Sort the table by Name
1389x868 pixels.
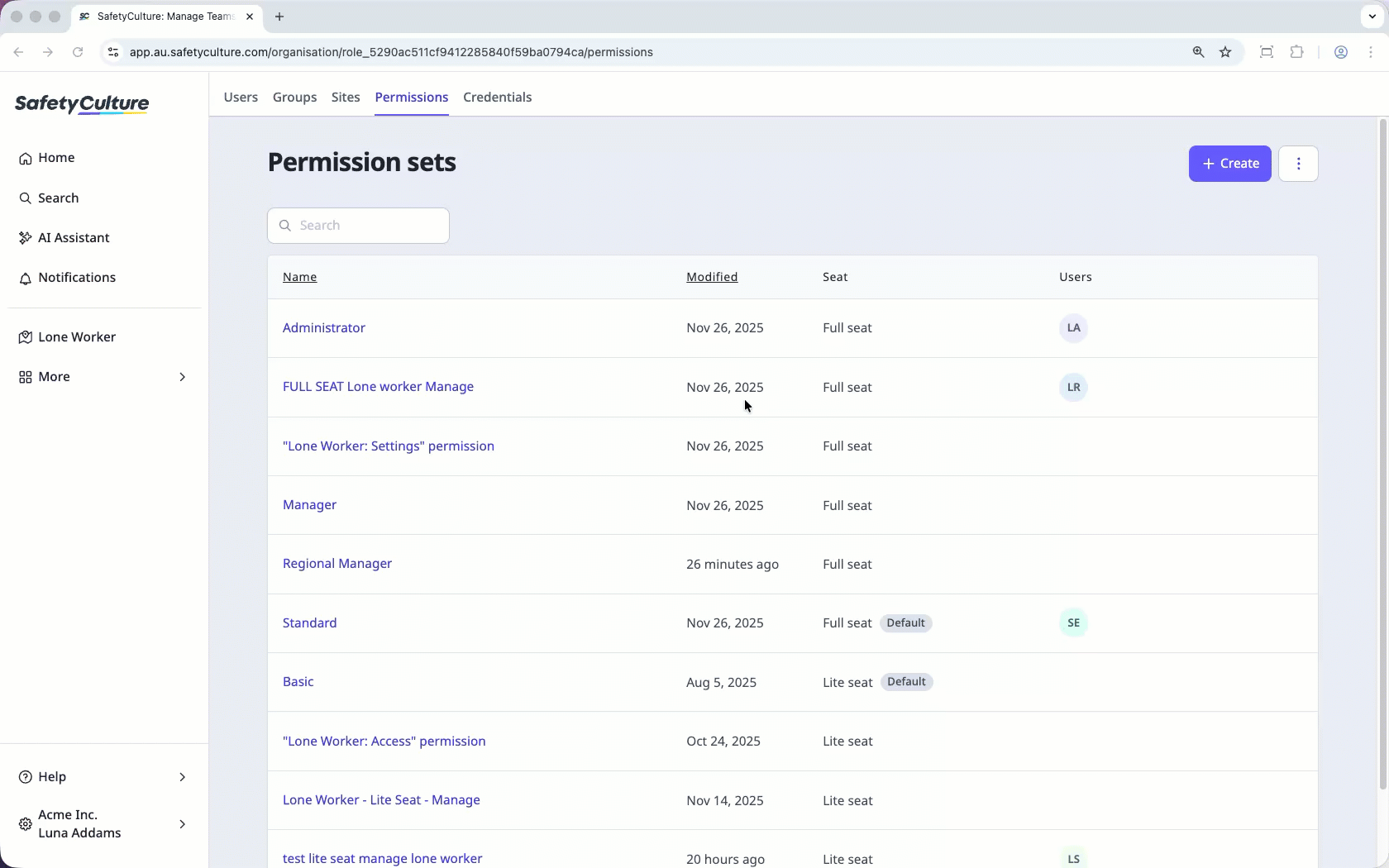click(x=299, y=277)
